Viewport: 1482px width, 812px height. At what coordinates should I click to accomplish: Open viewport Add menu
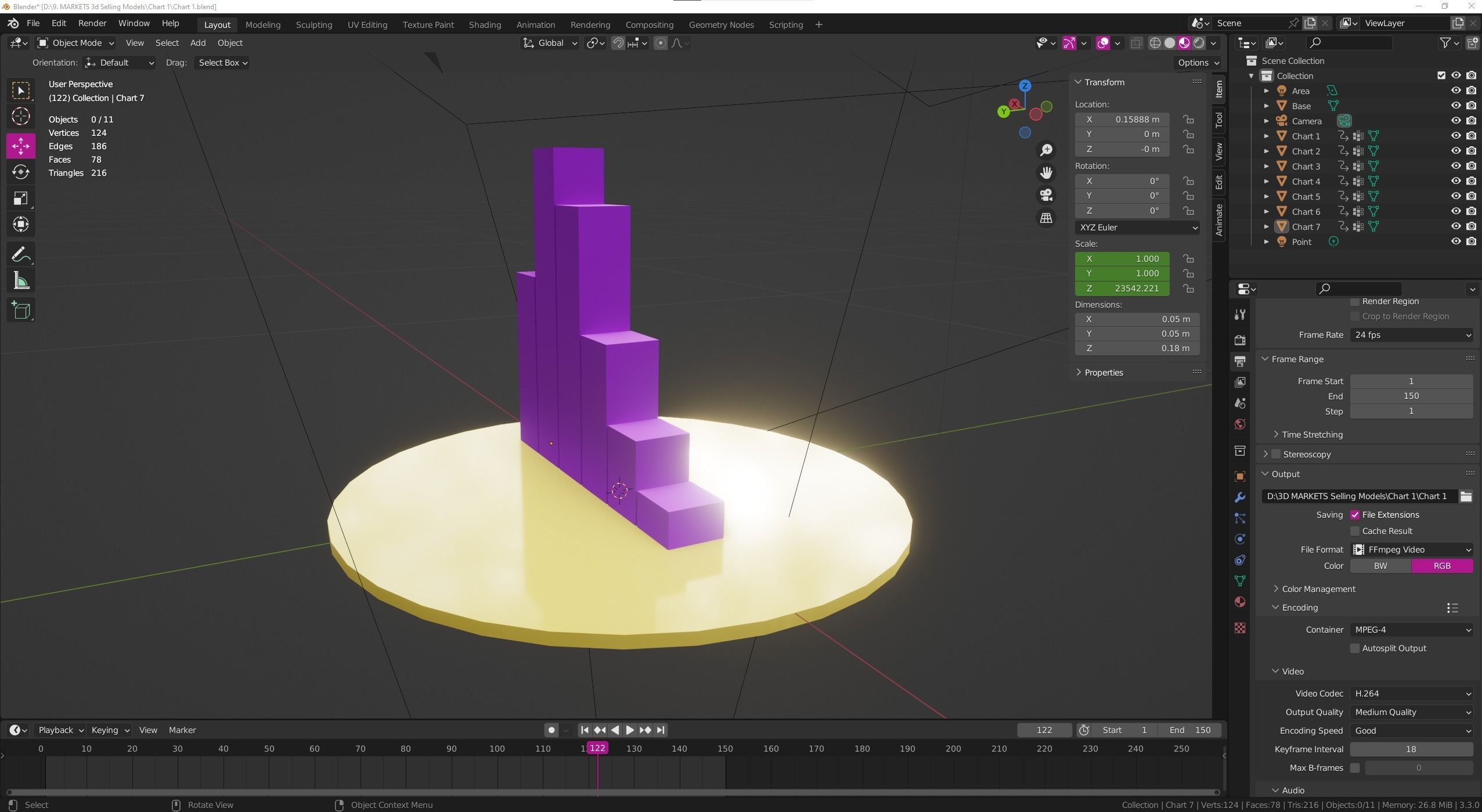point(197,43)
